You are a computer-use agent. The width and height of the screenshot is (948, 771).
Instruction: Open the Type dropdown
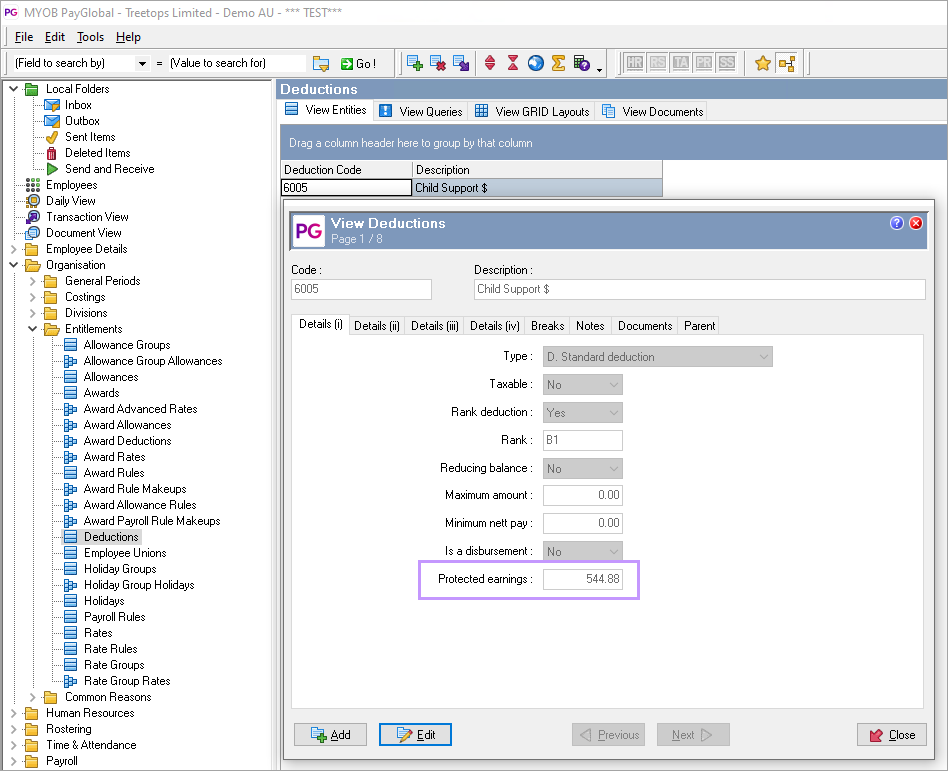coord(764,357)
